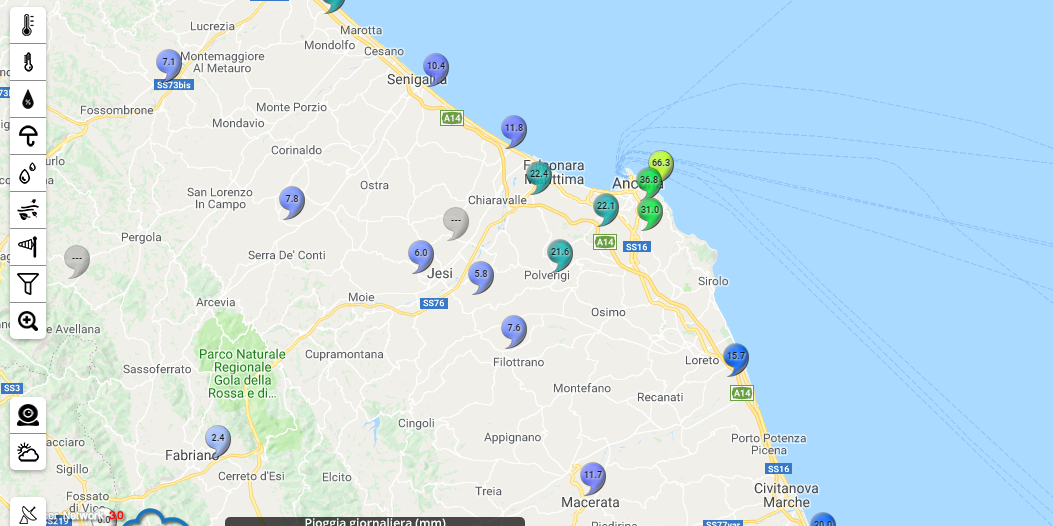
Task: Select the windsock wind direction icon
Action: 28,246
